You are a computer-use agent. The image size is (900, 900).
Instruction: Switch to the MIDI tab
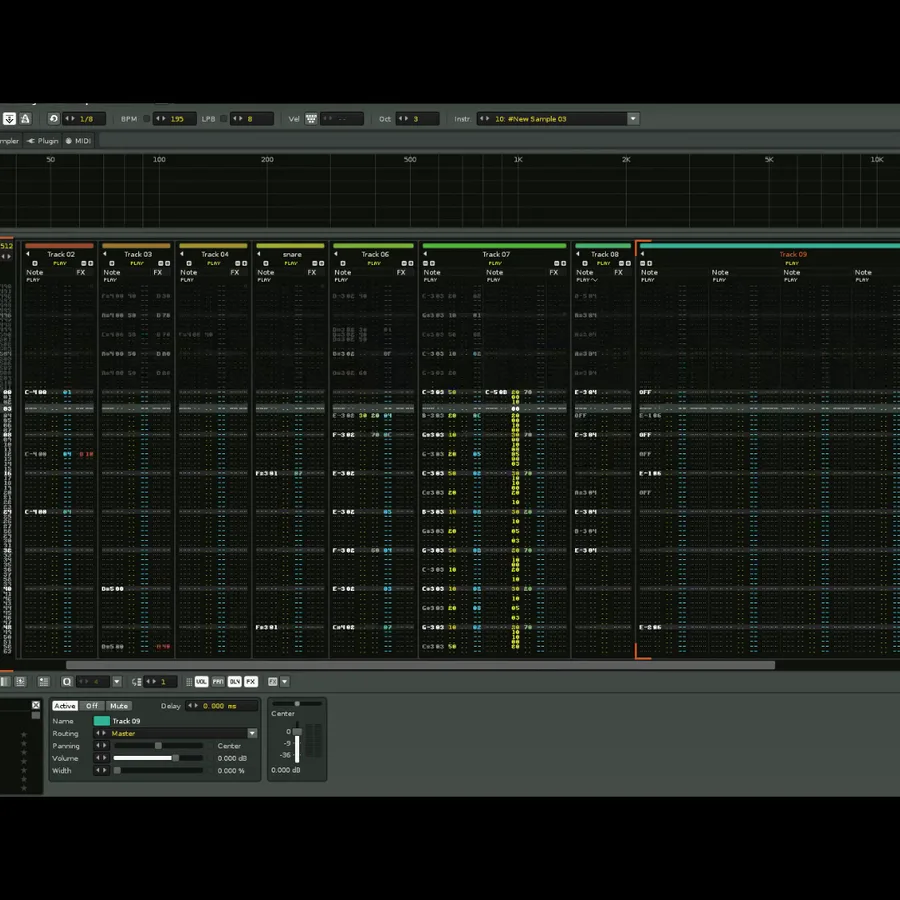[x=79, y=141]
